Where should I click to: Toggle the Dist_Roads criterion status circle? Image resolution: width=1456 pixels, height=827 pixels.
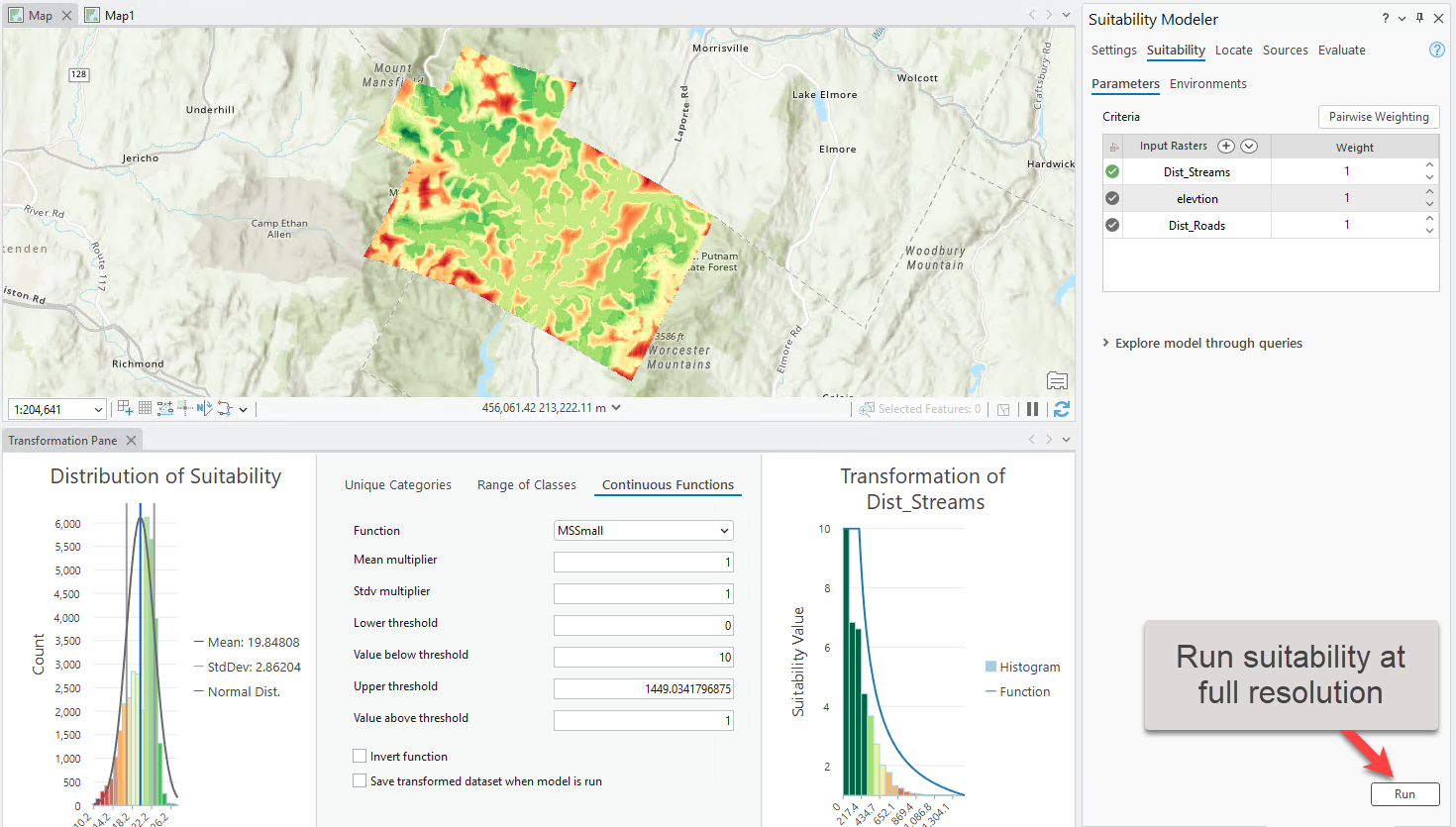(1112, 225)
